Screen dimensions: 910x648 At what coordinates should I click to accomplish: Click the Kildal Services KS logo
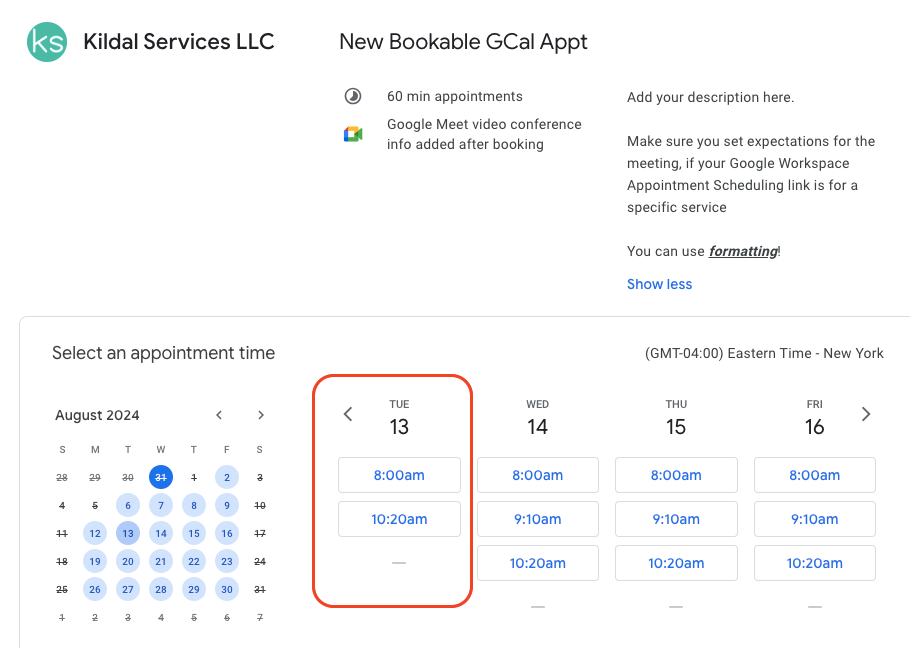(x=47, y=42)
